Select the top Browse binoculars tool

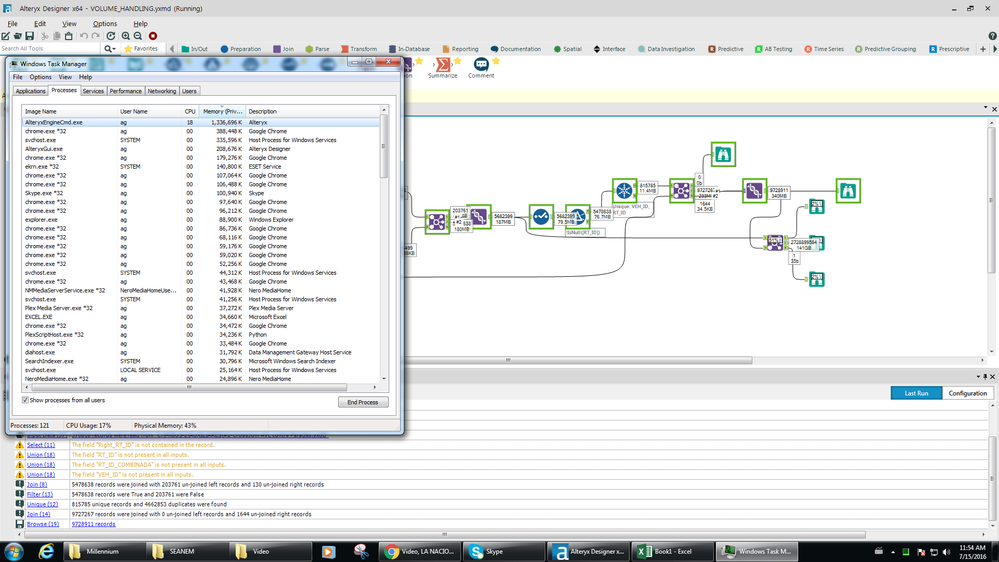pyautogui.click(x=723, y=154)
